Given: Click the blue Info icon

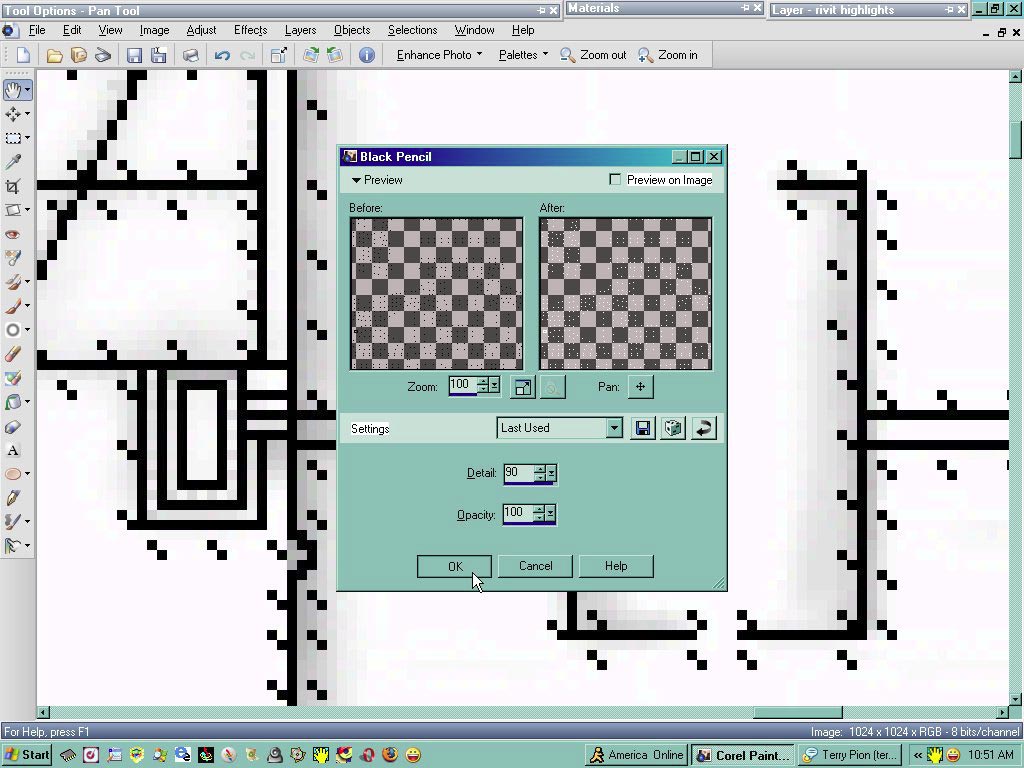Looking at the screenshot, I should (x=366, y=56).
